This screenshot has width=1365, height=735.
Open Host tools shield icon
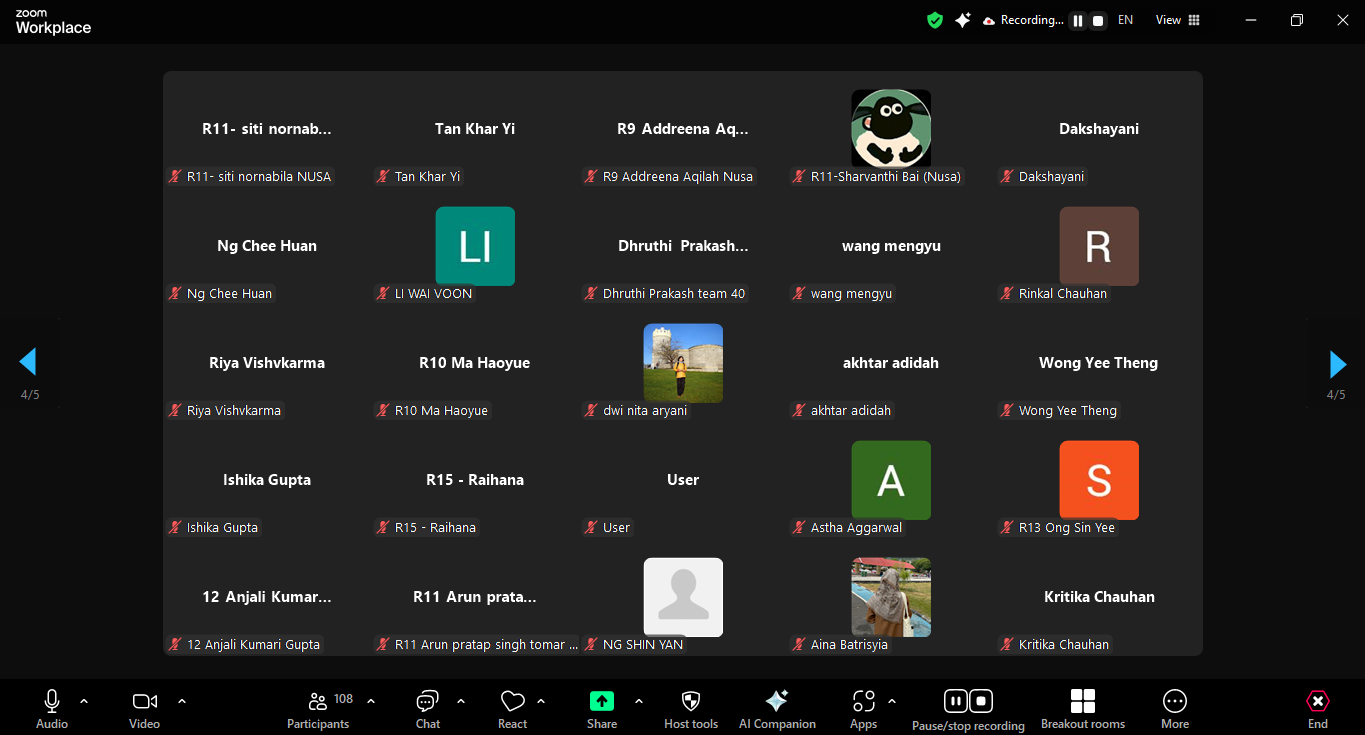point(691,701)
